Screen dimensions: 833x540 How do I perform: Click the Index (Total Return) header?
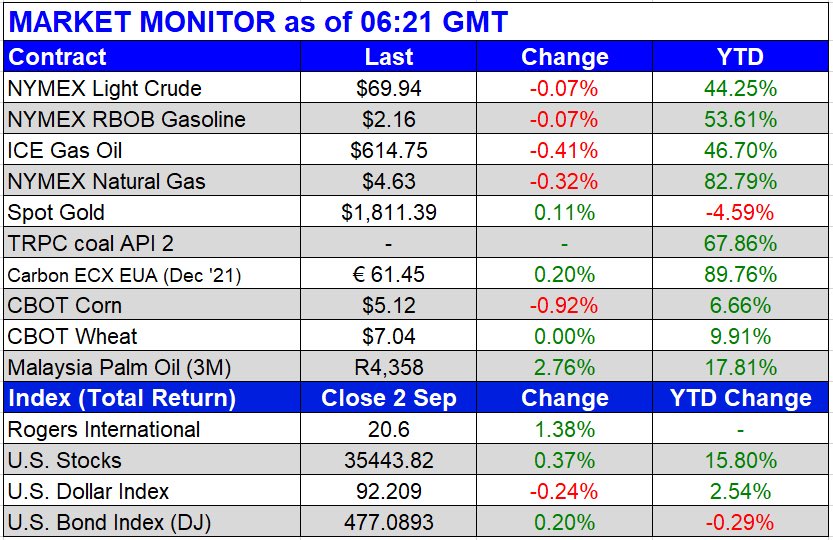(x=122, y=398)
